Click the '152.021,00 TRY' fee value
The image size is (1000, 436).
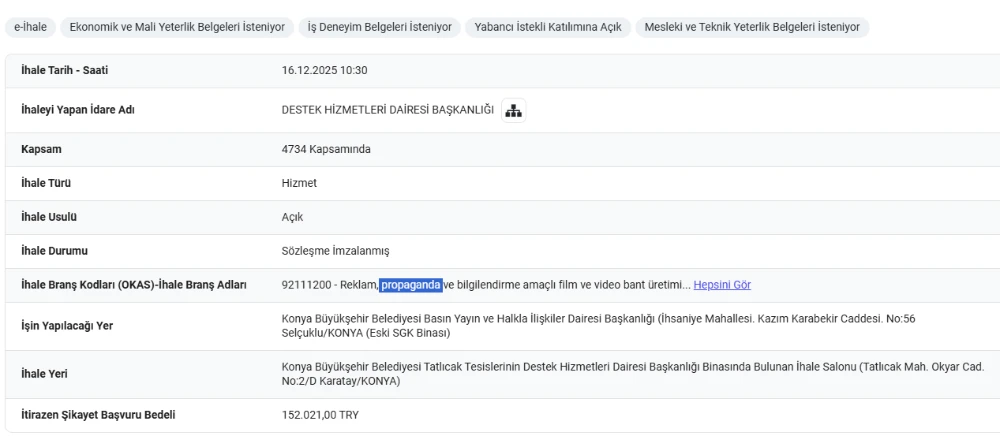point(320,416)
